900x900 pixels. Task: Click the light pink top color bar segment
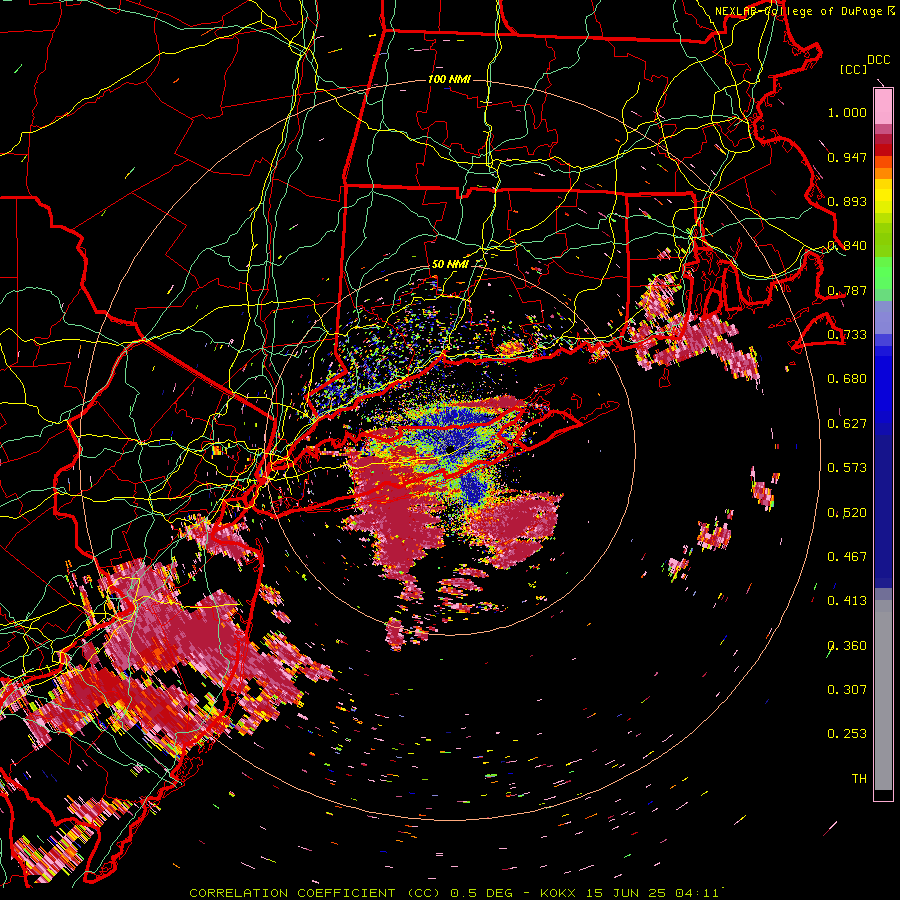pos(883,107)
